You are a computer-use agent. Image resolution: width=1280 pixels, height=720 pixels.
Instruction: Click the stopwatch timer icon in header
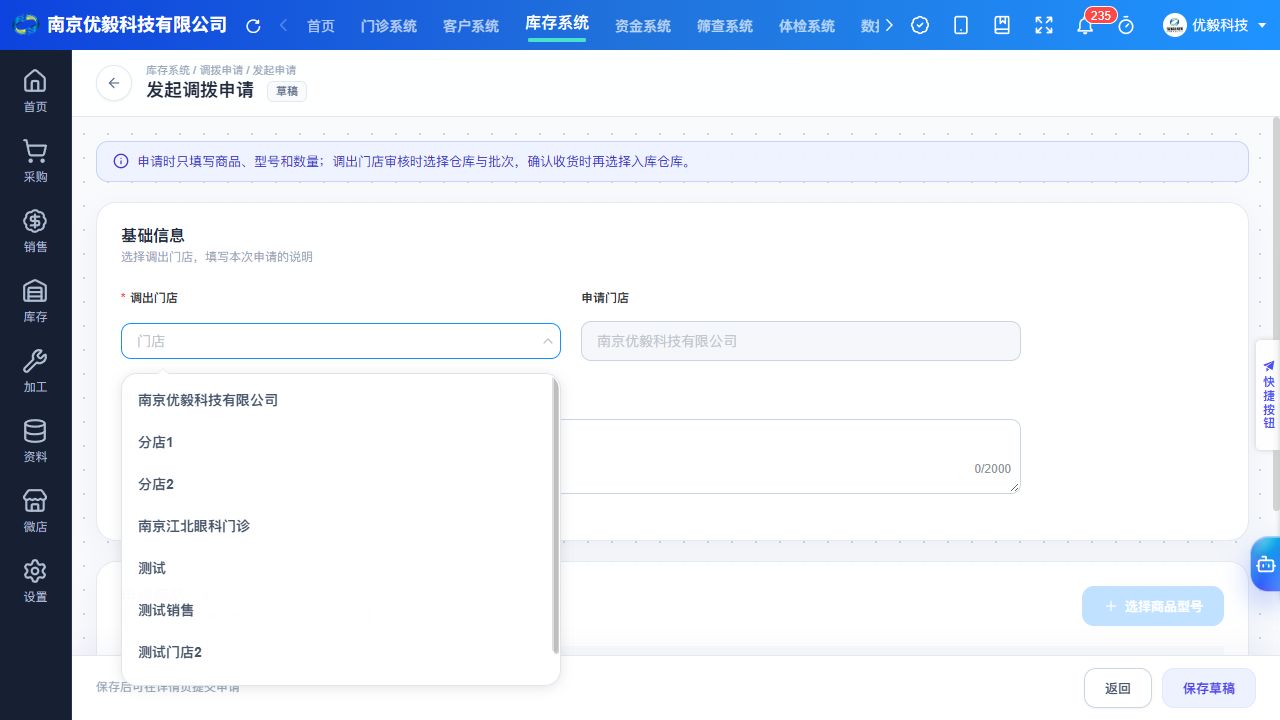click(1126, 26)
